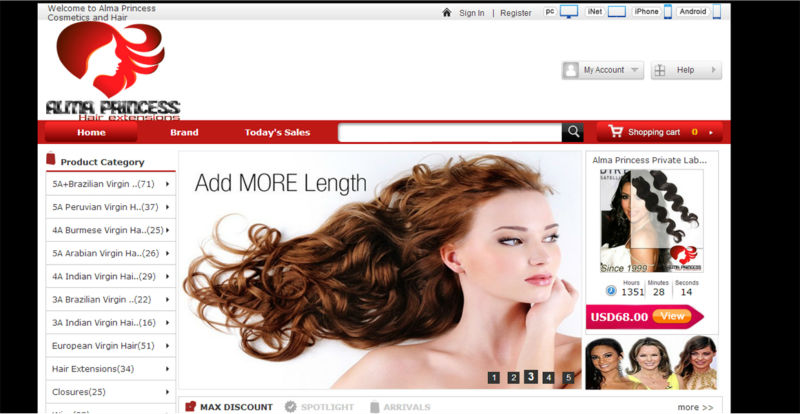Click the View button for USD68.00
This screenshot has height=414, width=800.
pos(672,316)
